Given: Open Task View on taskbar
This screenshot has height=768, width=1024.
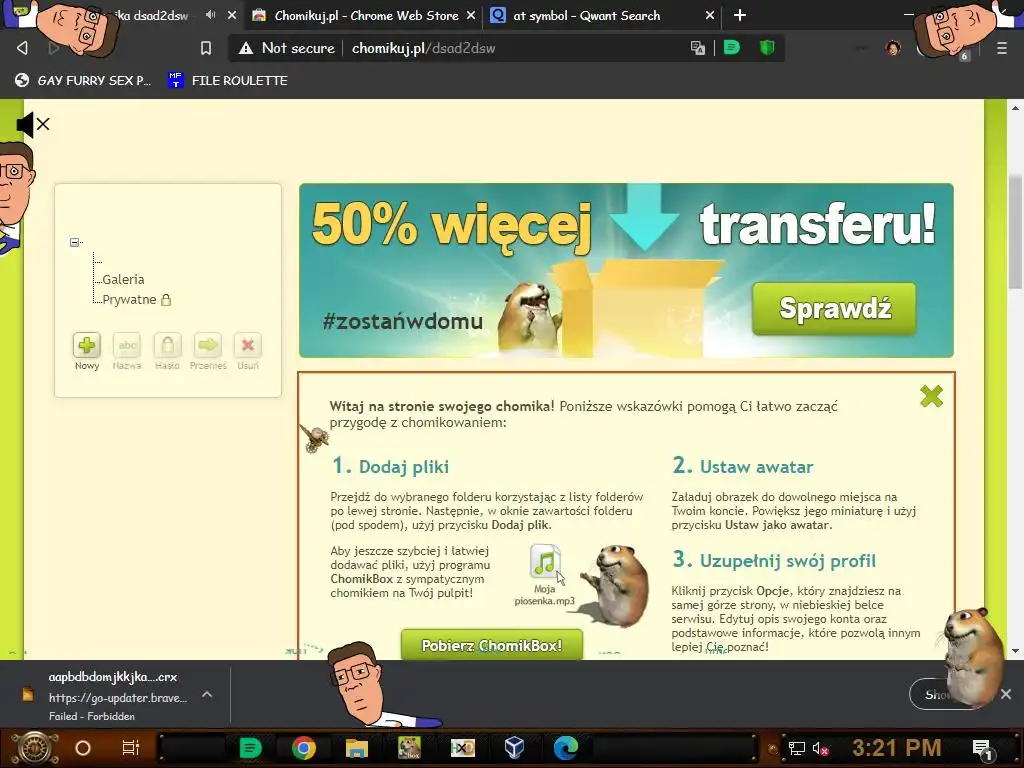Looking at the screenshot, I should [x=131, y=748].
